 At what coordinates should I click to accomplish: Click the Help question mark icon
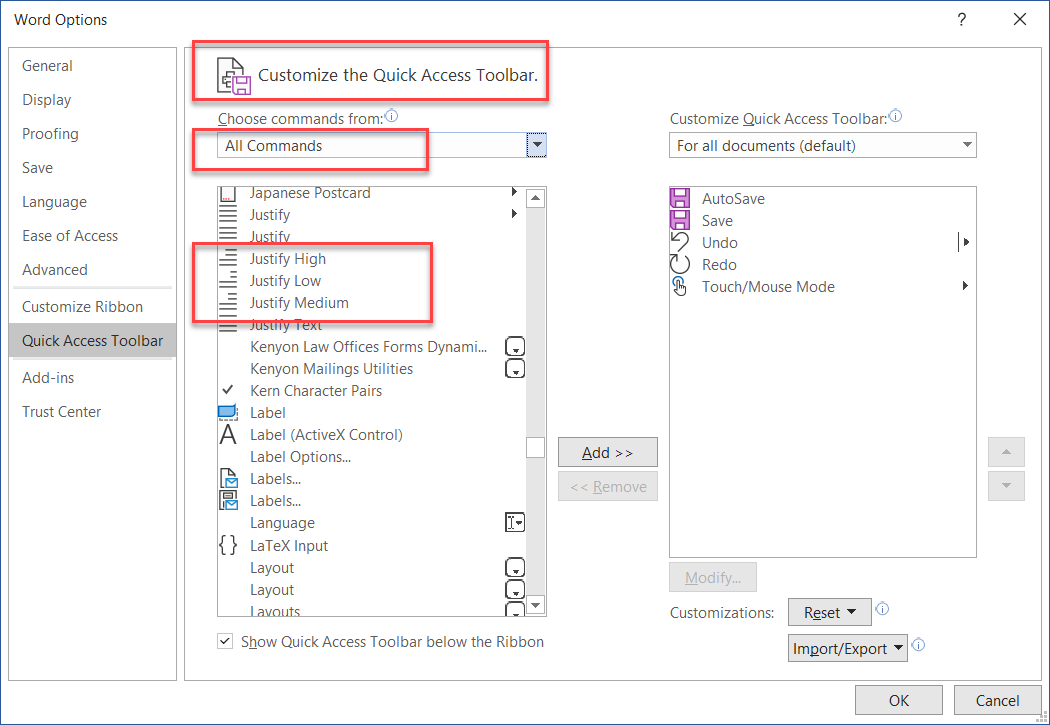pyautogui.click(x=962, y=19)
